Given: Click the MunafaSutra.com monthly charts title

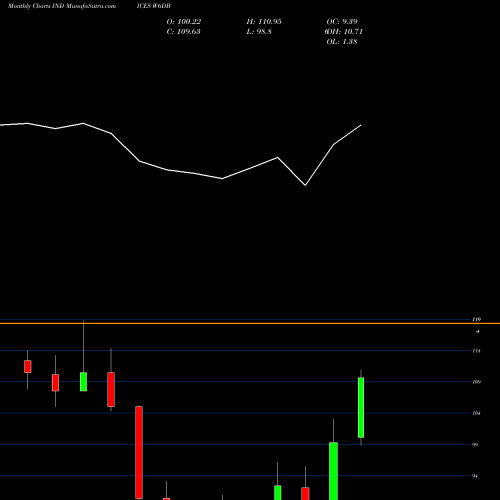Looking at the screenshot, I should [62, 6].
